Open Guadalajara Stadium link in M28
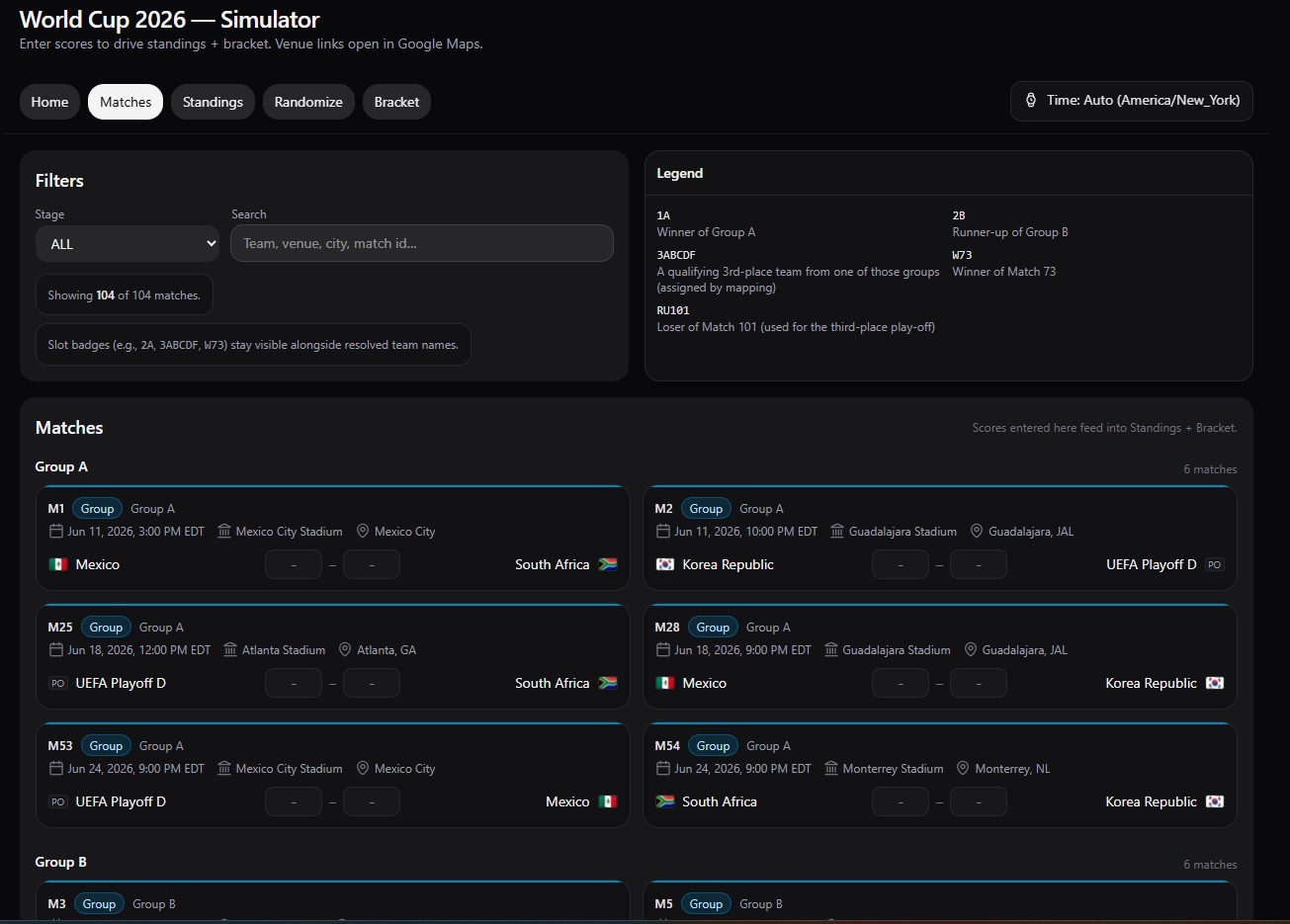The width and height of the screenshot is (1290, 924). 897,650
